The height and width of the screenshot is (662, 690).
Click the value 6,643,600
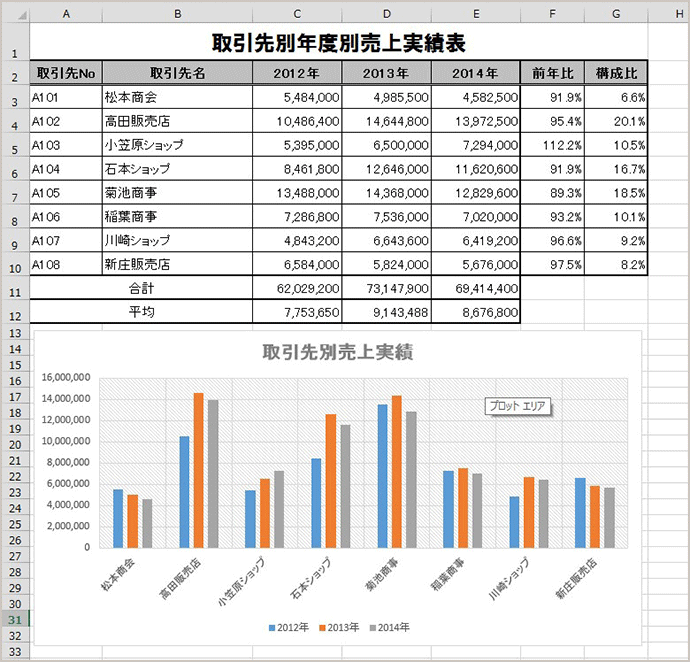tap(386, 240)
